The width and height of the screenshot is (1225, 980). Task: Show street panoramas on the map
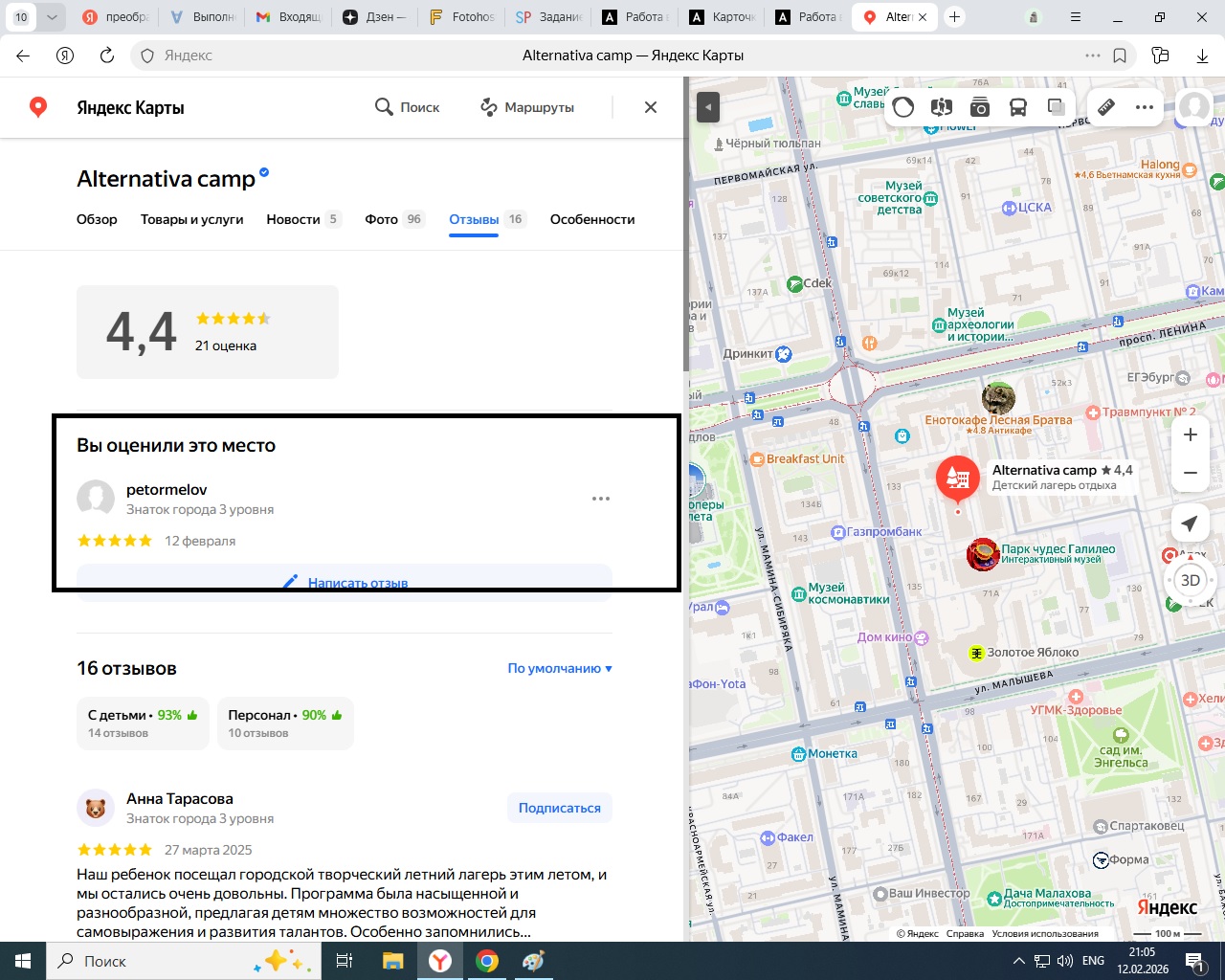(x=942, y=107)
